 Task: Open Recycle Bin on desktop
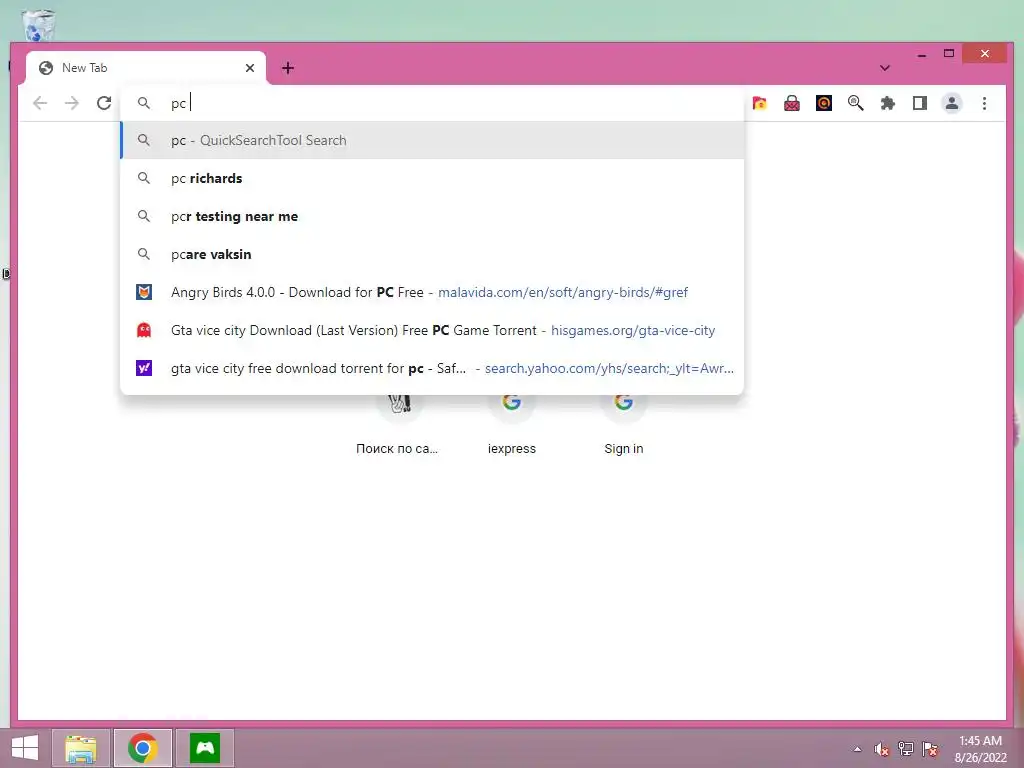(39, 25)
